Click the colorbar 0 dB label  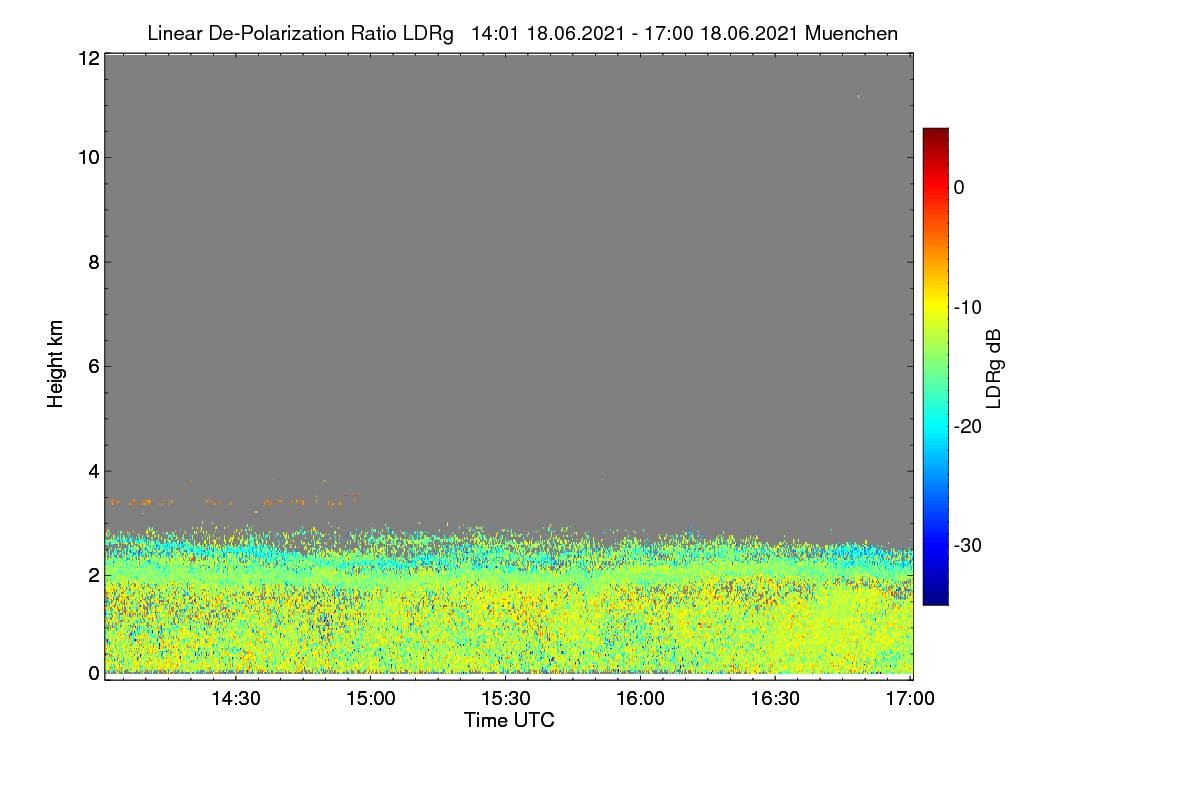point(959,187)
